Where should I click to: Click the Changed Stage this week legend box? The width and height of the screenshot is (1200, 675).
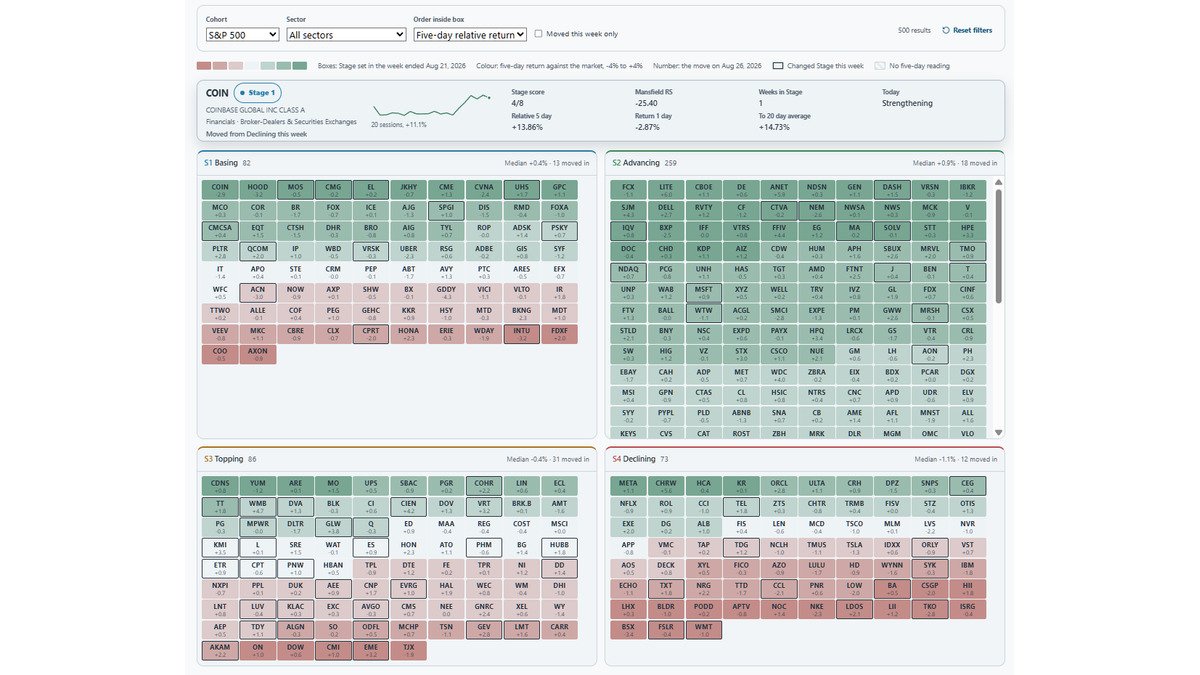(778, 65)
